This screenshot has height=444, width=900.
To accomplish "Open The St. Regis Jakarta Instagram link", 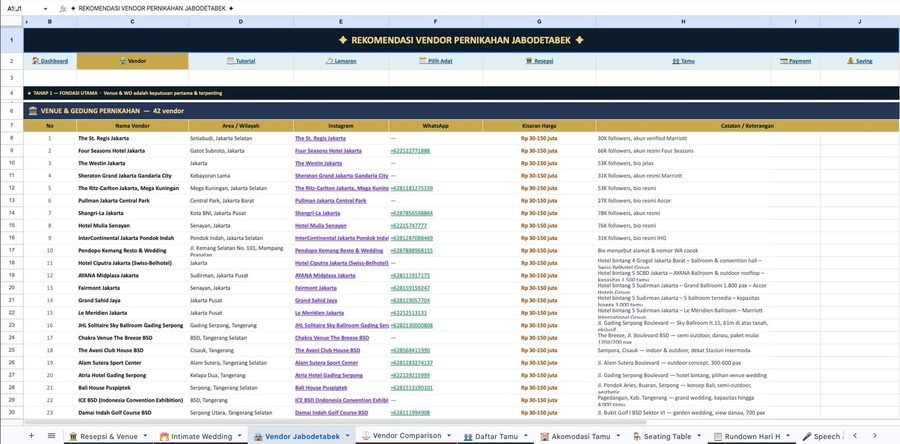I will tap(320, 138).
